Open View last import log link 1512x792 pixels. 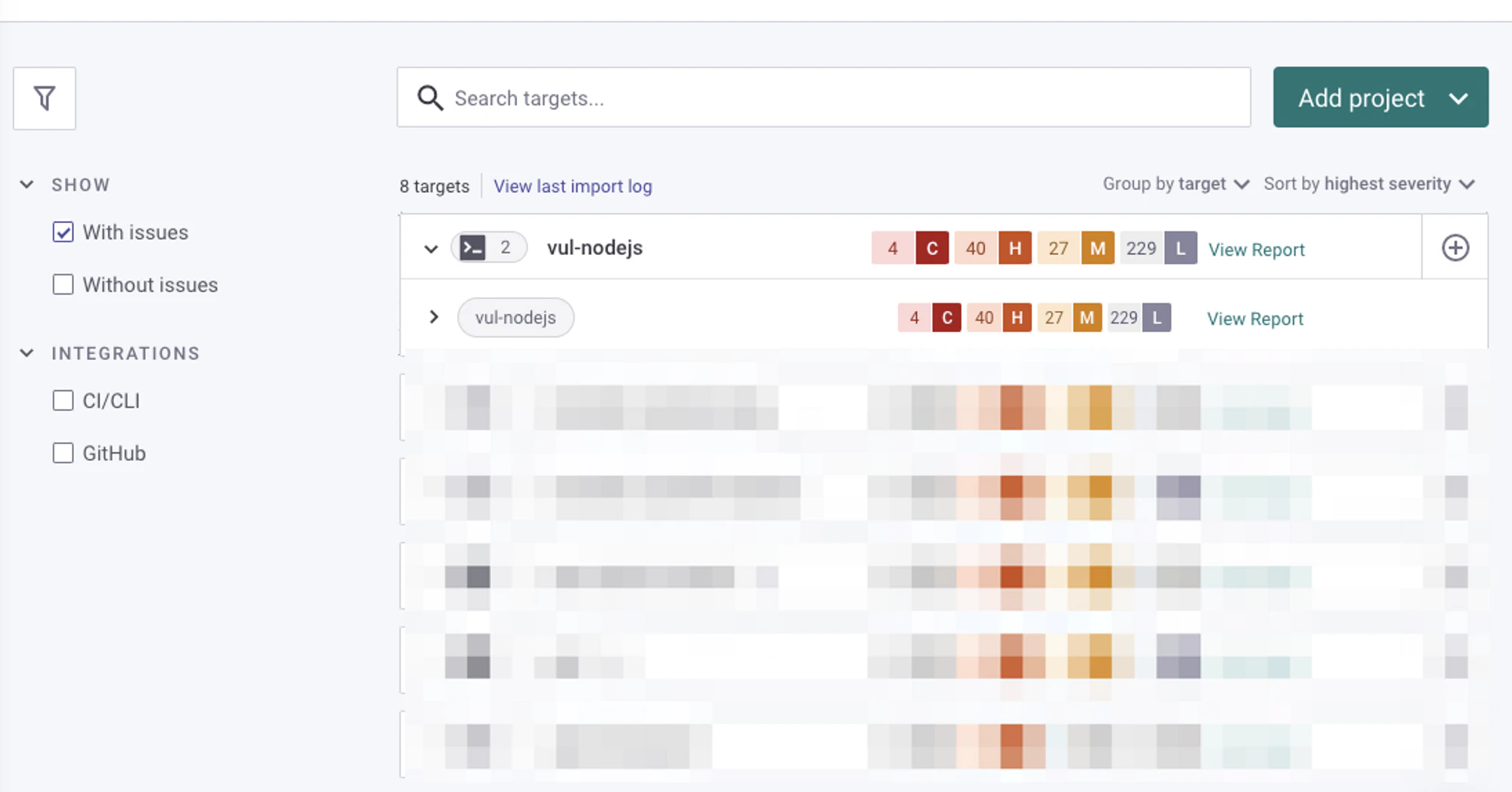(573, 186)
